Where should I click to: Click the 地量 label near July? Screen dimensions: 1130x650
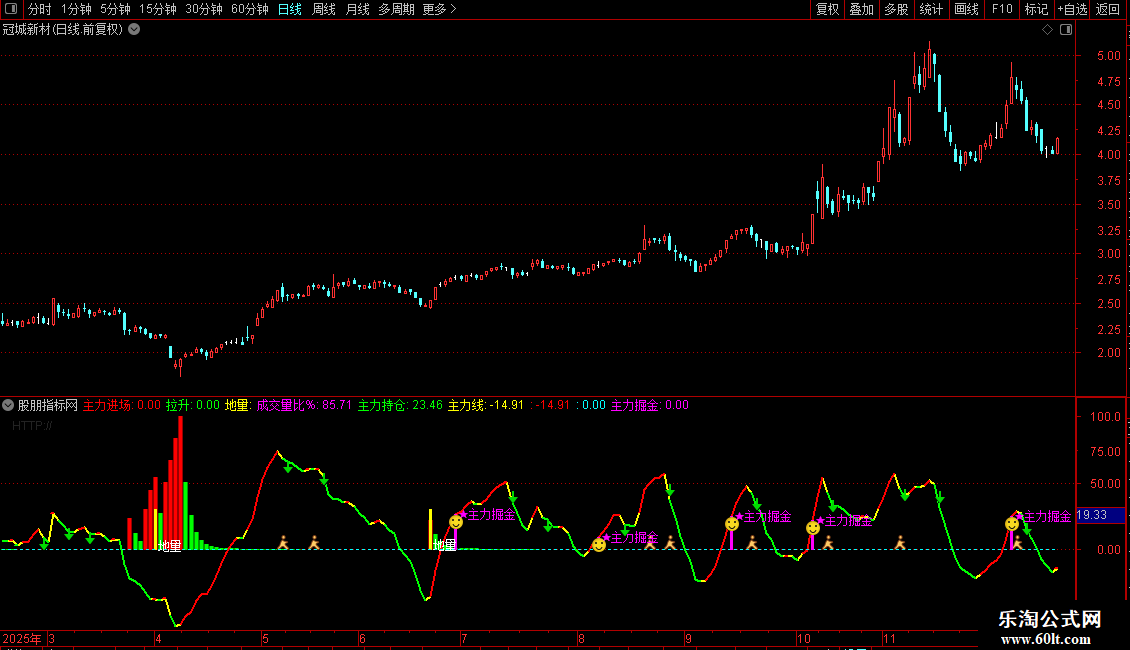click(445, 545)
